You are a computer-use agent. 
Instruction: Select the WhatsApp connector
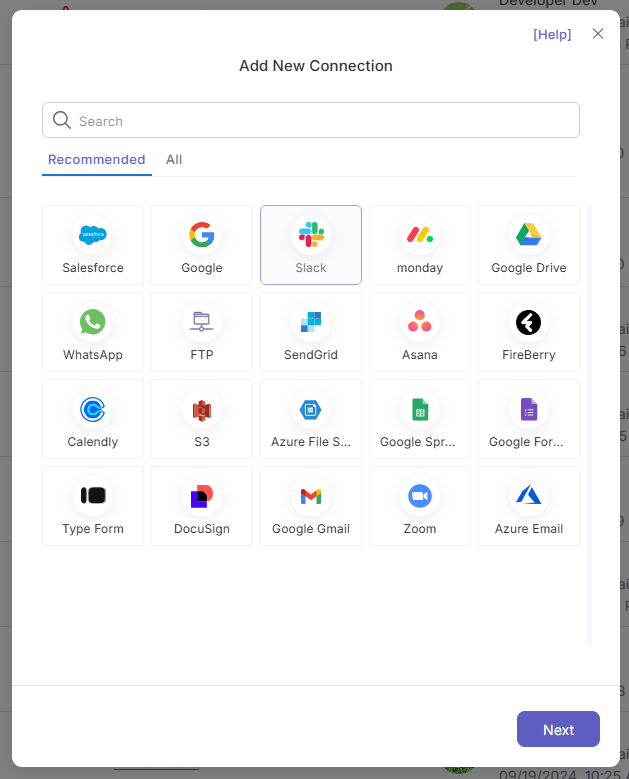[93, 332]
